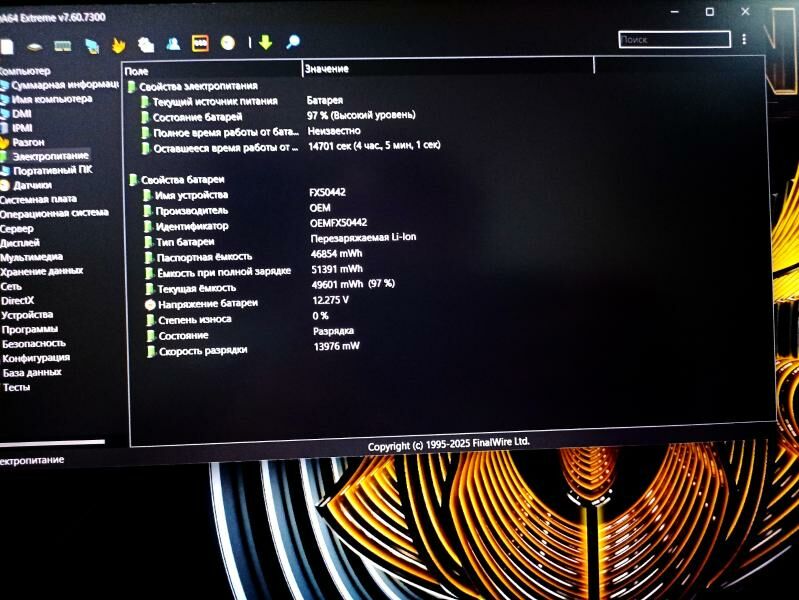Click into the Поиск search field
The height and width of the screenshot is (600, 799).
[x=674, y=39]
